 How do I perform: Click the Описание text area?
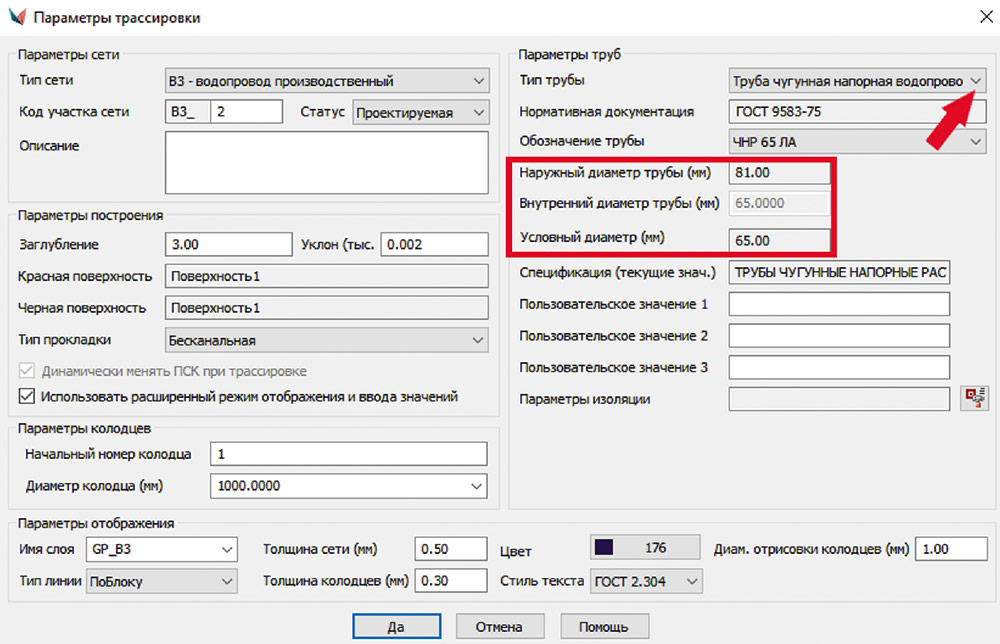326,162
